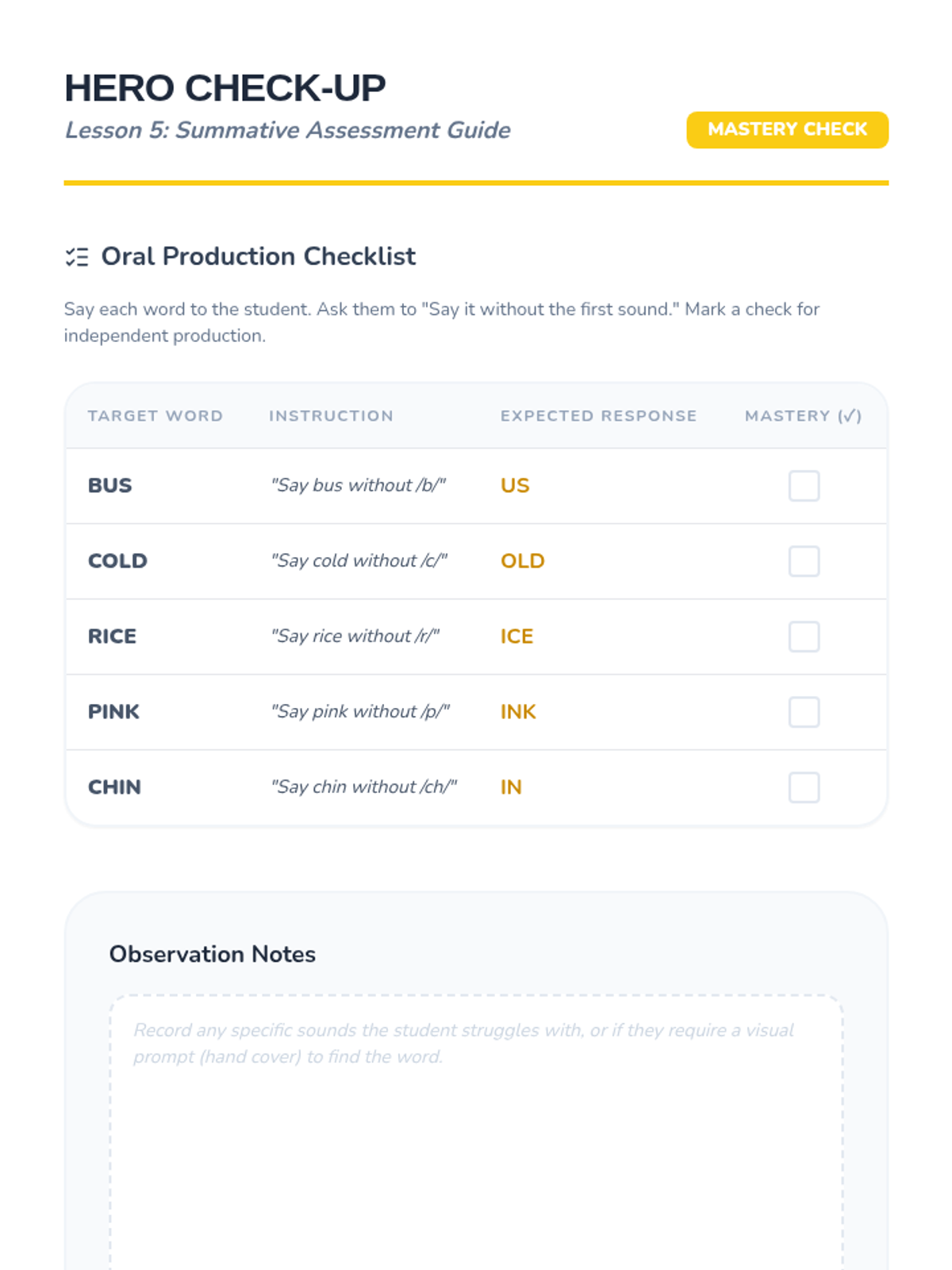Click the HERO CHECK-UP title
This screenshot has width=952, height=1270.
coord(225,88)
